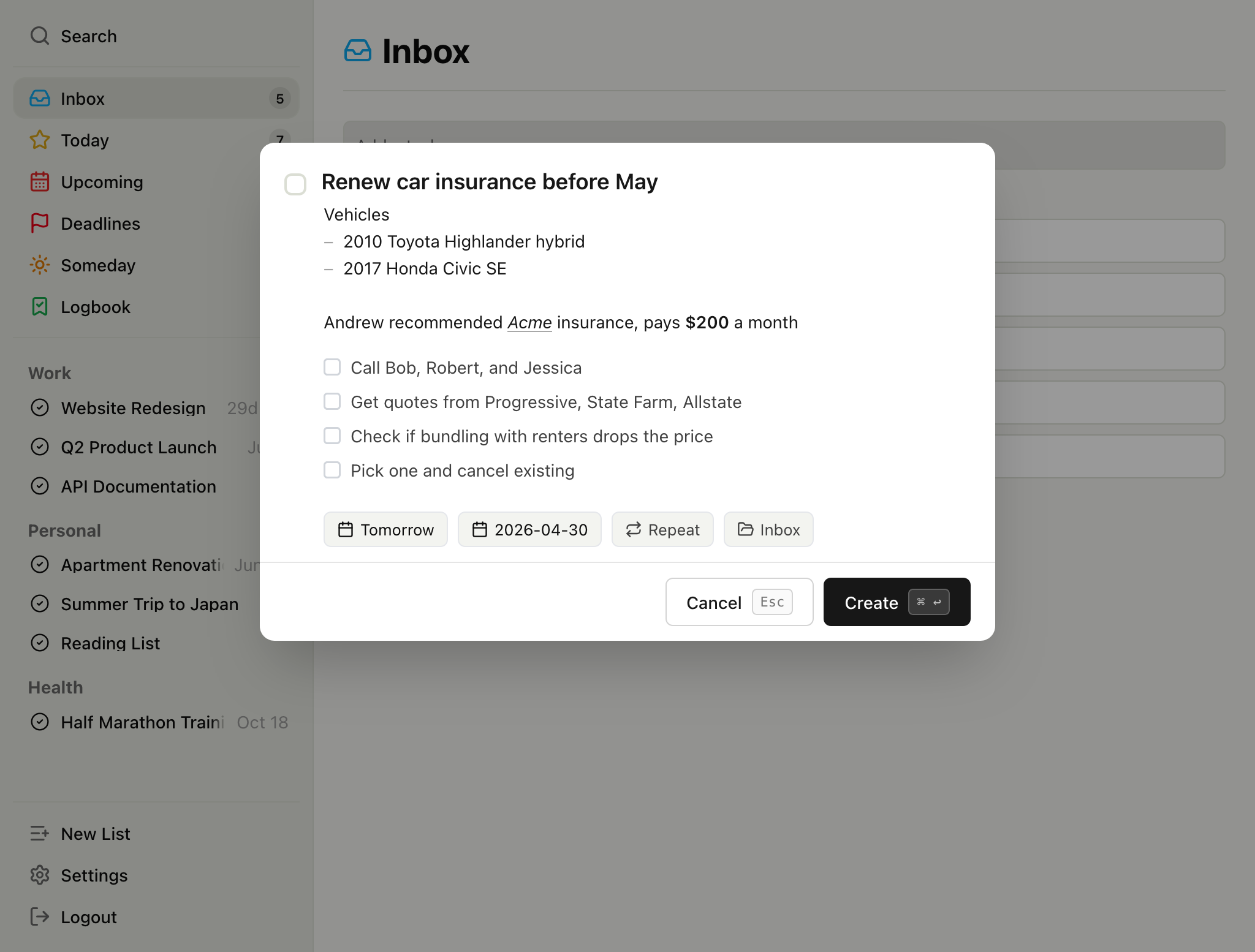Viewport: 1255px width, 952px height.
Task: Open Inbox in the sidebar
Action: pos(156,99)
